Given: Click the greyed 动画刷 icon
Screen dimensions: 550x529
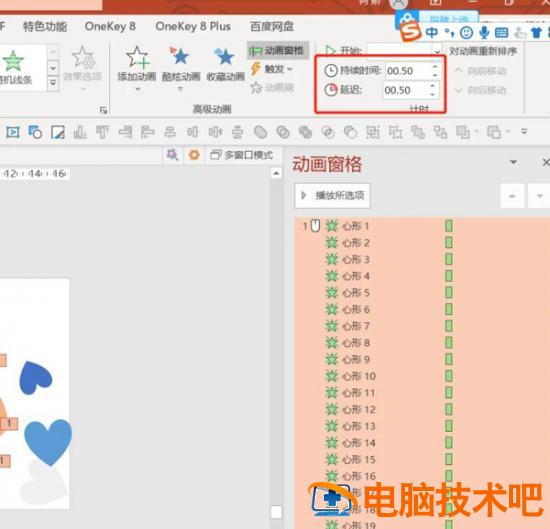Looking at the screenshot, I should click(256, 87).
